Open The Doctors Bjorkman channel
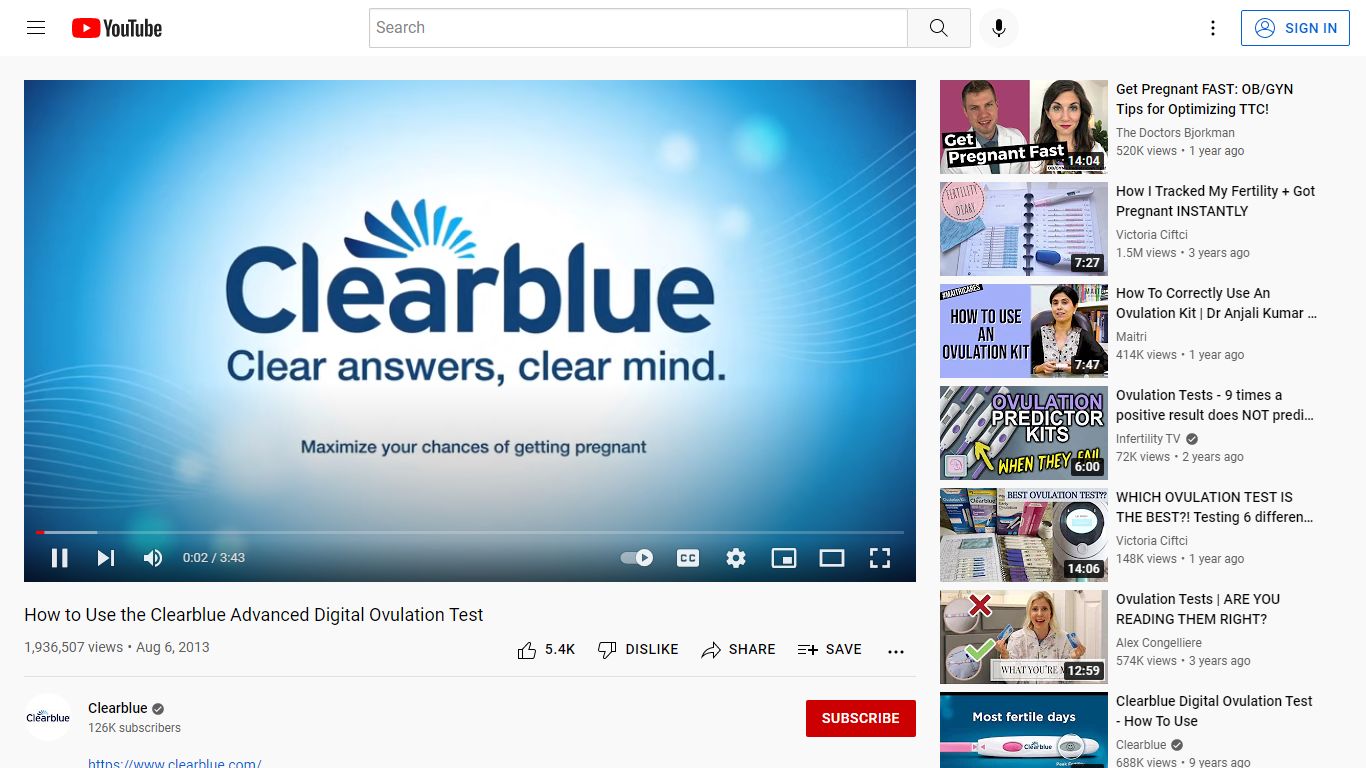Image resolution: width=1366 pixels, height=768 pixels. pos(1175,133)
